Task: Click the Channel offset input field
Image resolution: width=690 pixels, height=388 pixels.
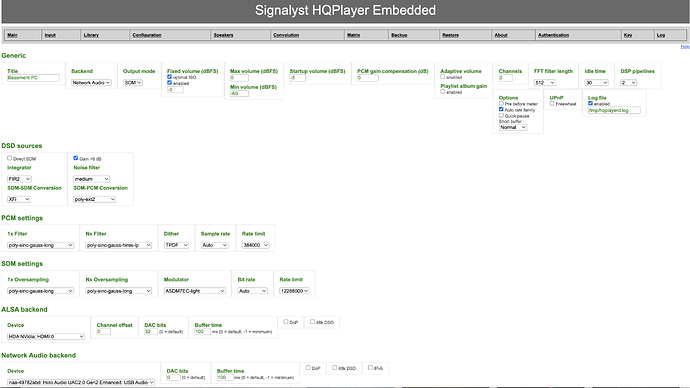Action: tap(104, 332)
